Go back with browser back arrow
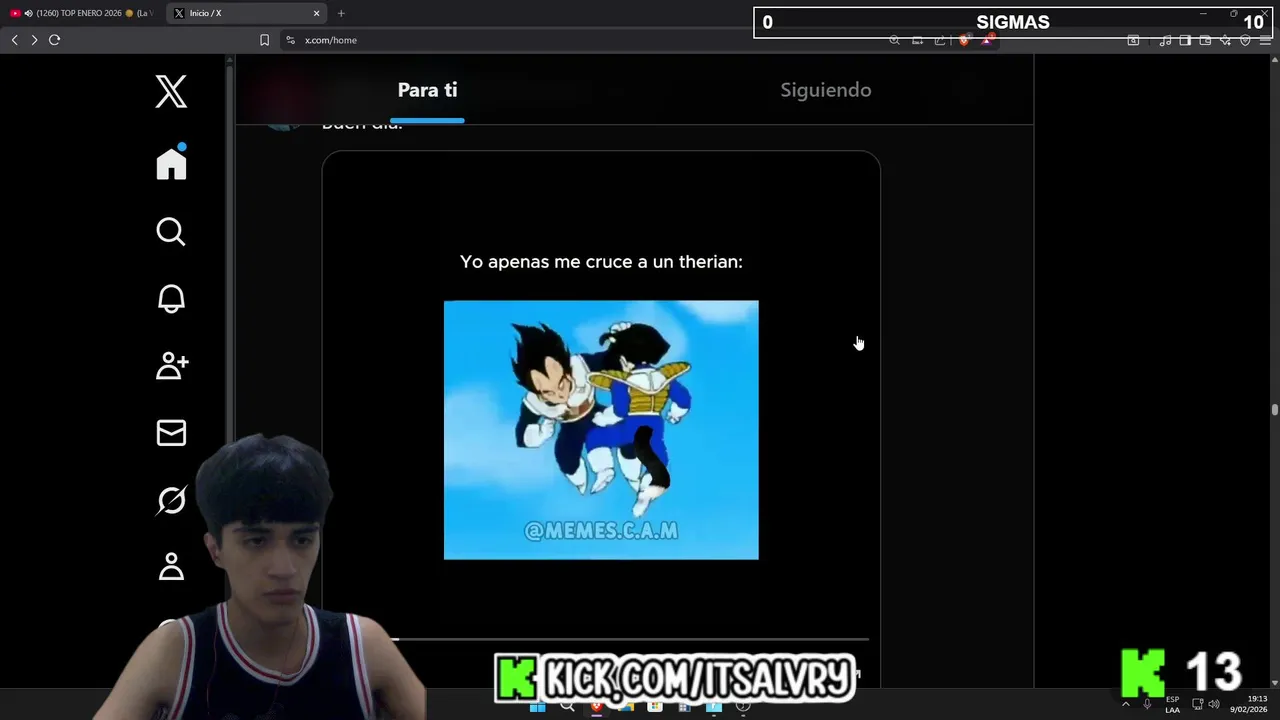The image size is (1280, 720). (x=14, y=40)
